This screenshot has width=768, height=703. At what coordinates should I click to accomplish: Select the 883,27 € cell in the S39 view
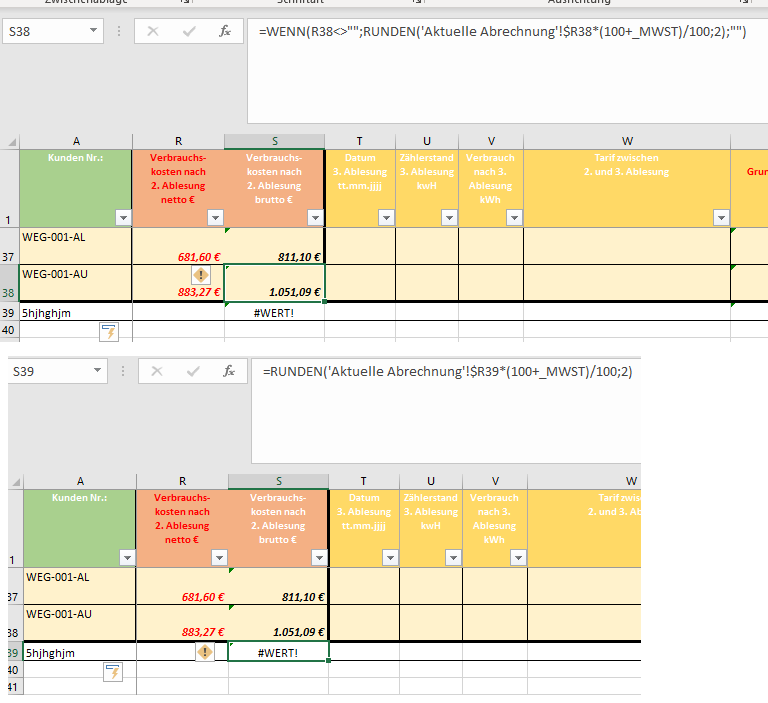coord(182,623)
